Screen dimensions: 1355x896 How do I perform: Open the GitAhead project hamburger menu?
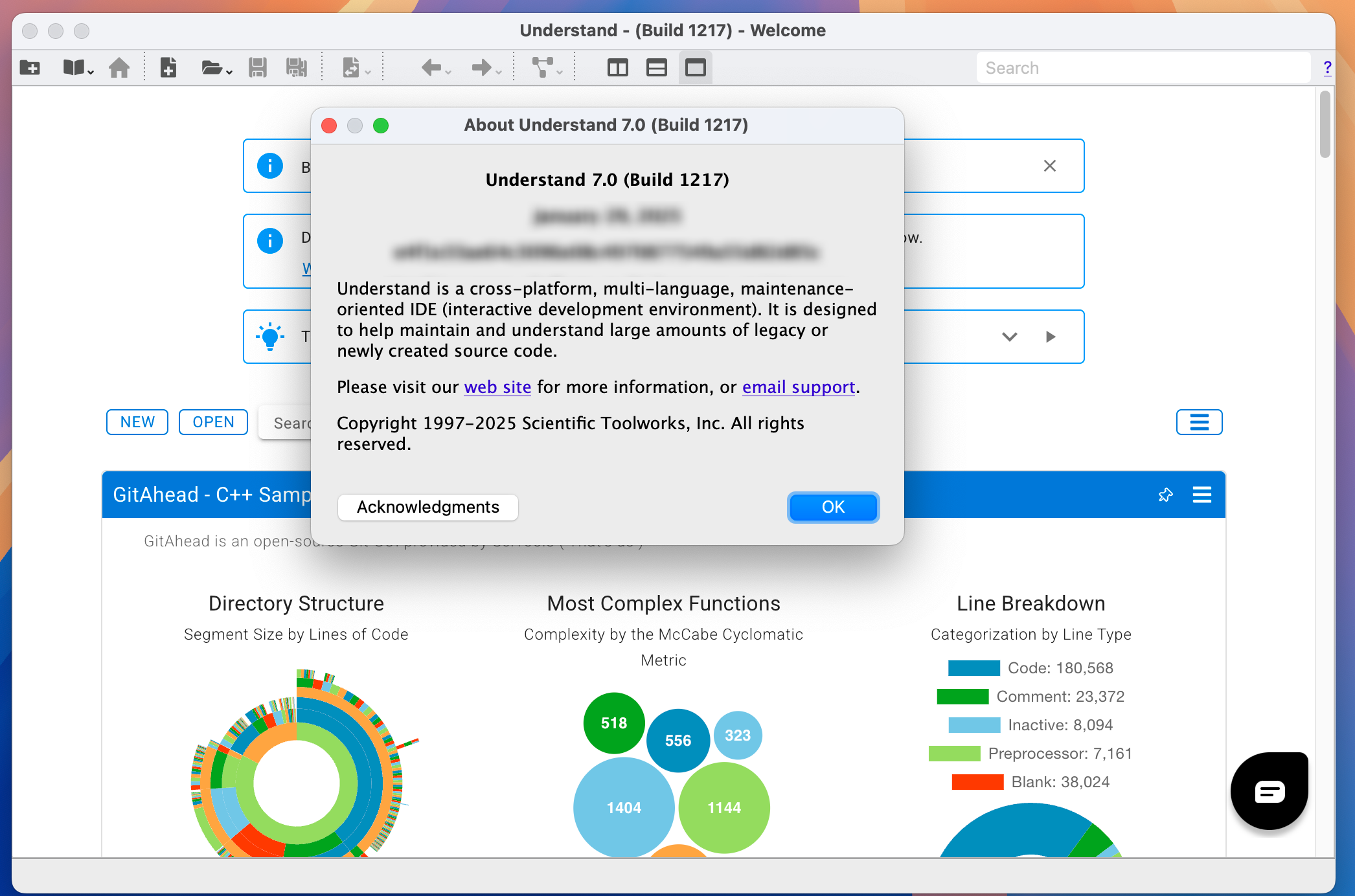(1202, 495)
